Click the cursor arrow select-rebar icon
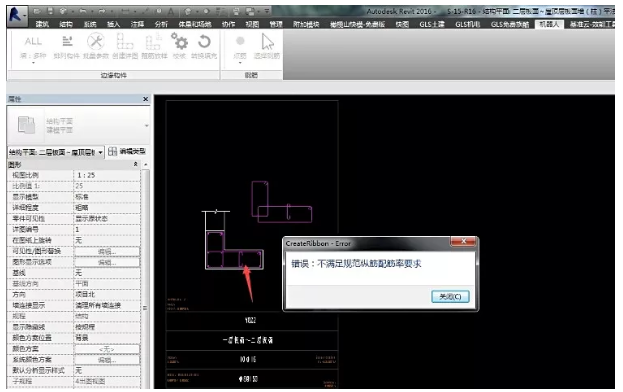The image size is (623, 392). tap(267, 42)
